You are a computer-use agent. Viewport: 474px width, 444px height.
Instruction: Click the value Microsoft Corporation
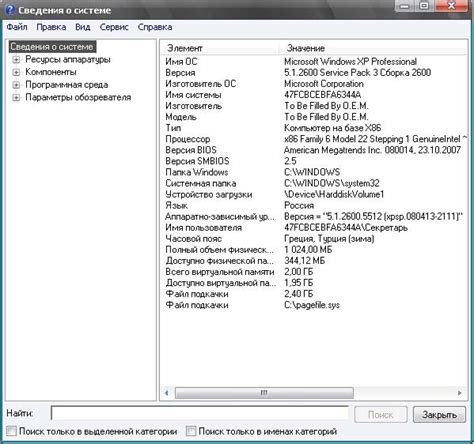pyautogui.click(x=324, y=84)
